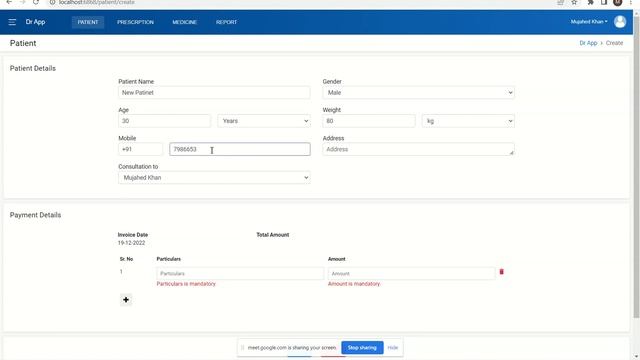Bookmark page with the star icon
This screenshot has height=360, width=640.
coord(574,2)
